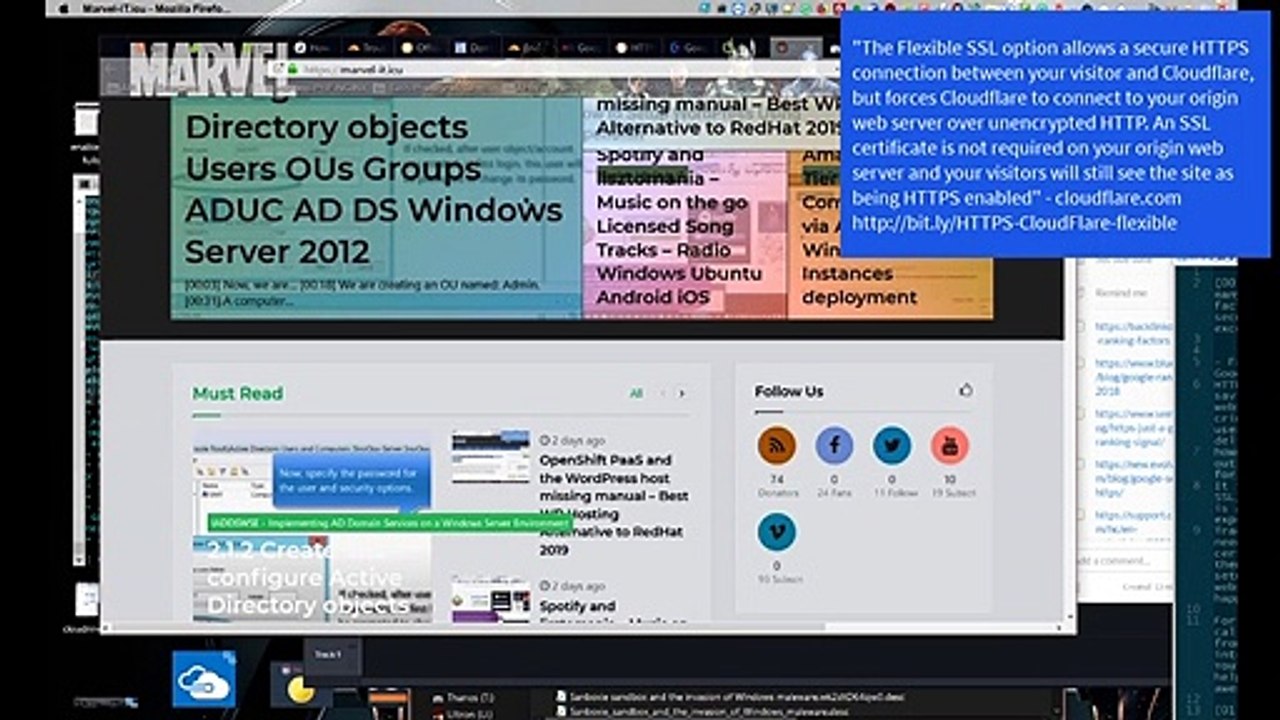
Task: Go to the next Must Read page arrow
Action: pos(682,394)
